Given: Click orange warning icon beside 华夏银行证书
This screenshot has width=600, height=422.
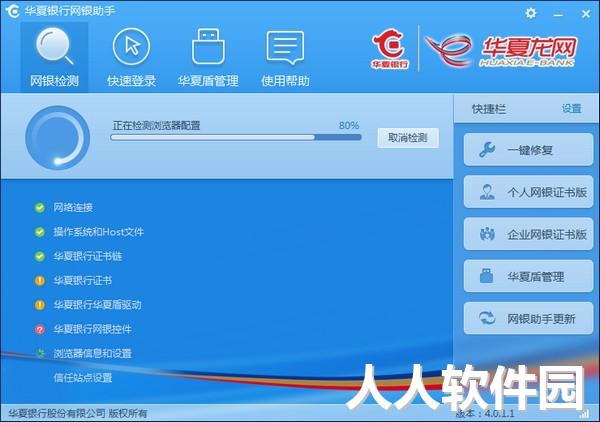Looking at the screenshot, I should (40, 280).
